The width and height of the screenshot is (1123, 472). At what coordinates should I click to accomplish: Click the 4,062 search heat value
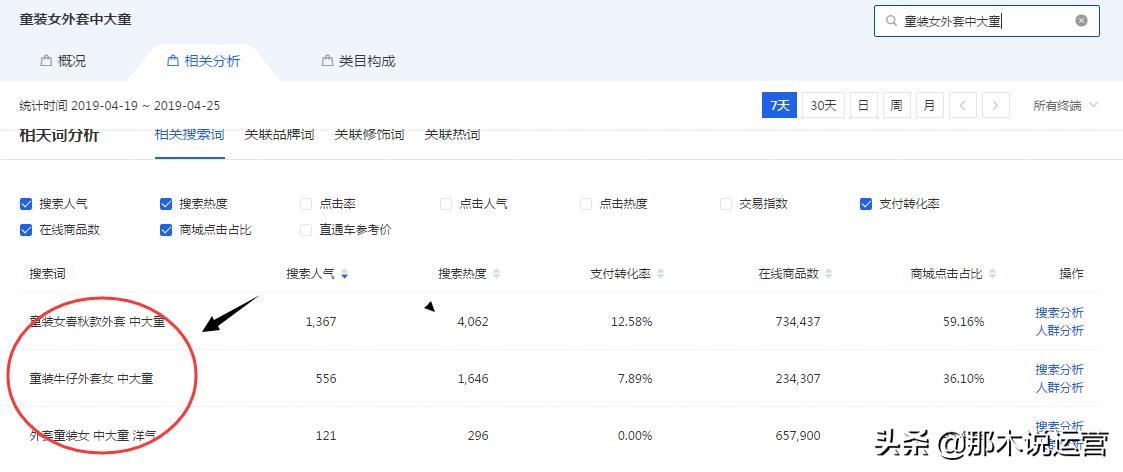473,322
